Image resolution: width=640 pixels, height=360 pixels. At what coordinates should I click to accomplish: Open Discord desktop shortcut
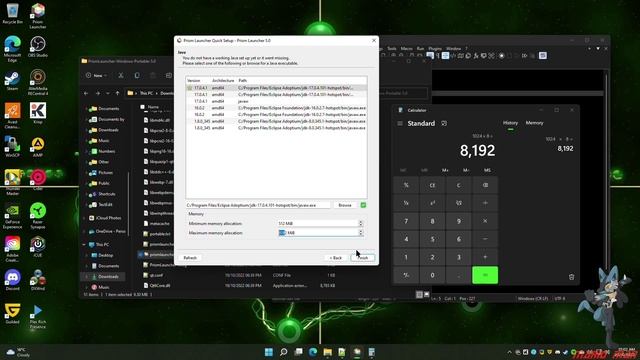pyautogui.click(x=12, y=280)
